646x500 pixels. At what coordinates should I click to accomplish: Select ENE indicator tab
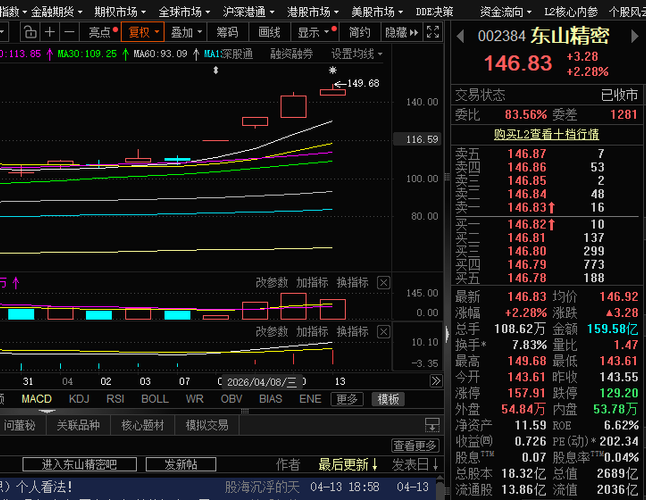pyautogui.click(x=310, y=399)
